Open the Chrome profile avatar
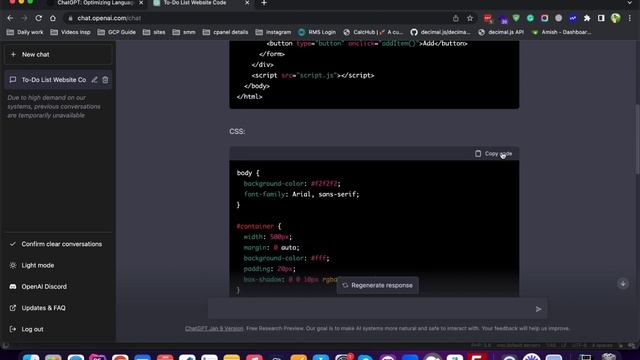Viewport: 640px width, 360px height. pyautogui.click(x=616, y=18)
